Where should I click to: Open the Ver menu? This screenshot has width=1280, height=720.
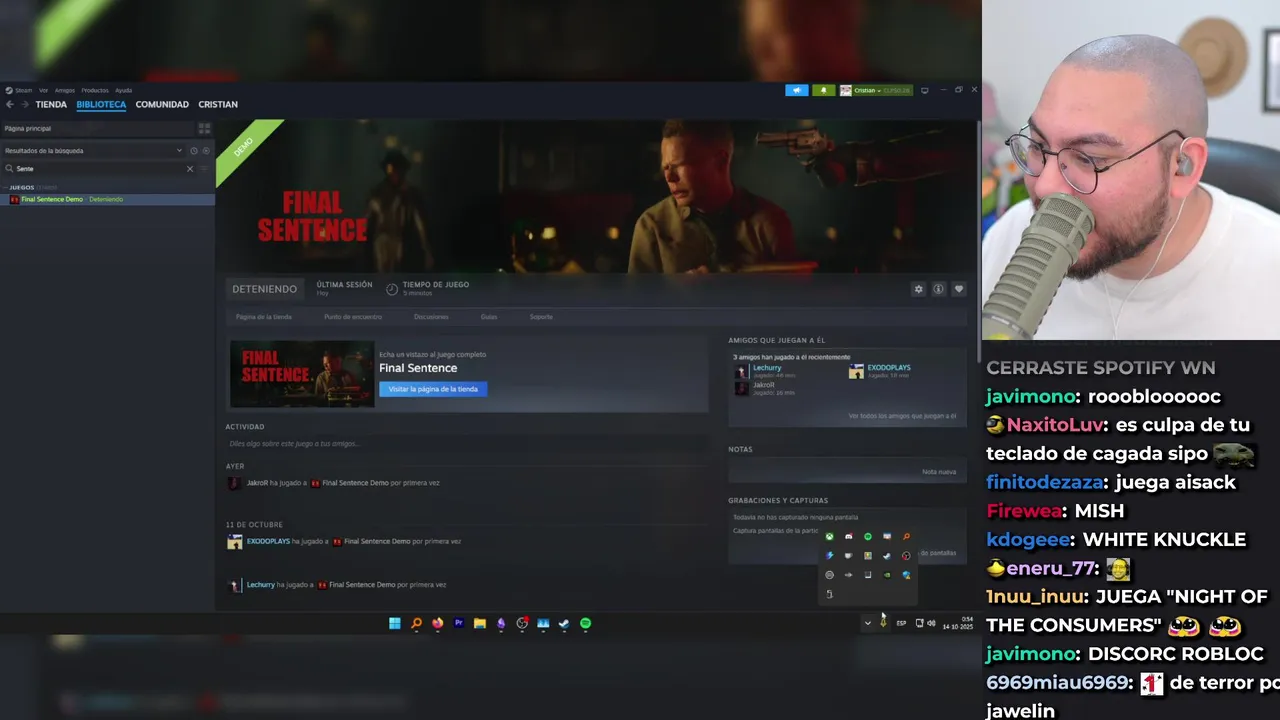click(43, 90)
